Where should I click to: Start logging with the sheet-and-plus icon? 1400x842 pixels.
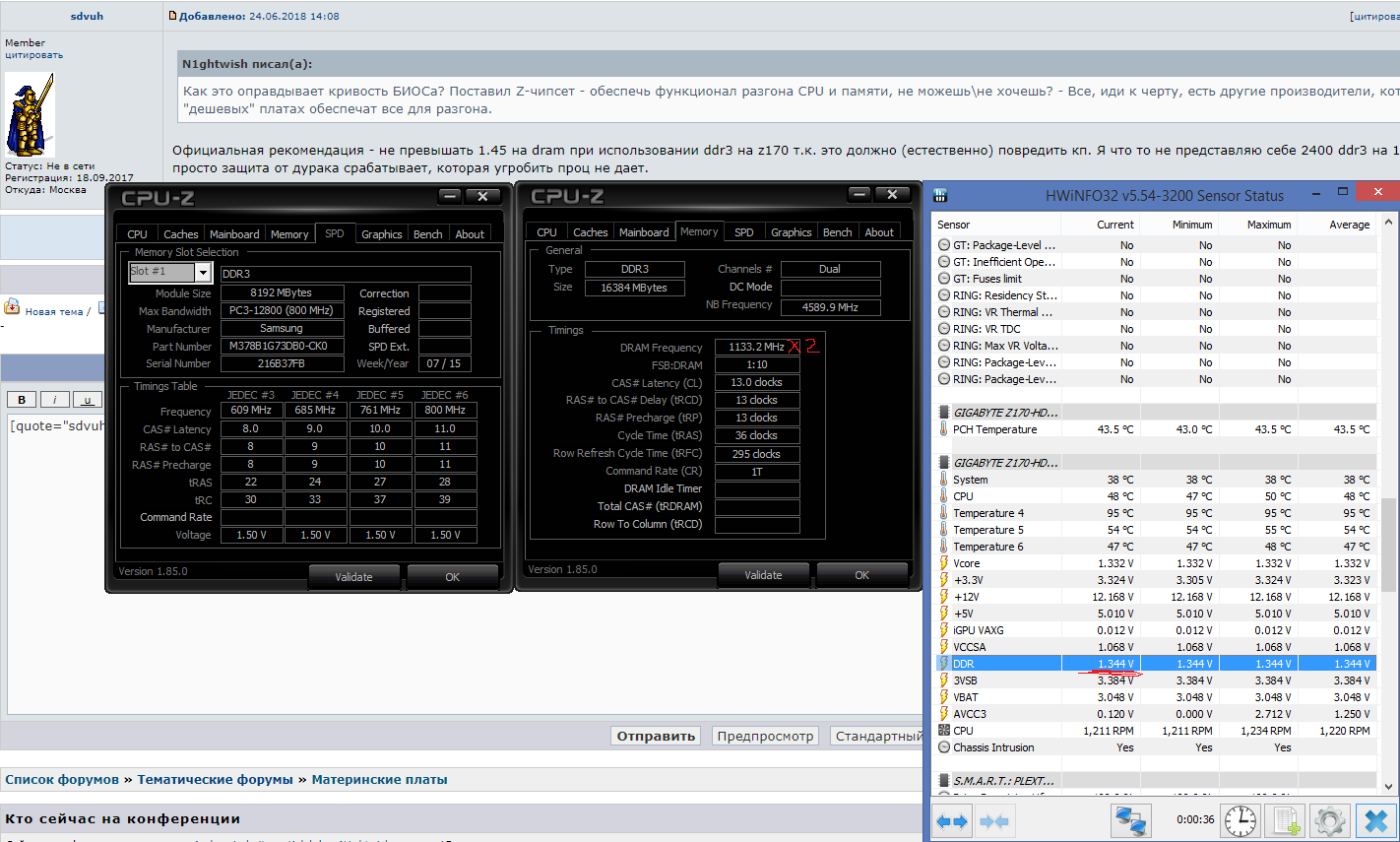1285,820
